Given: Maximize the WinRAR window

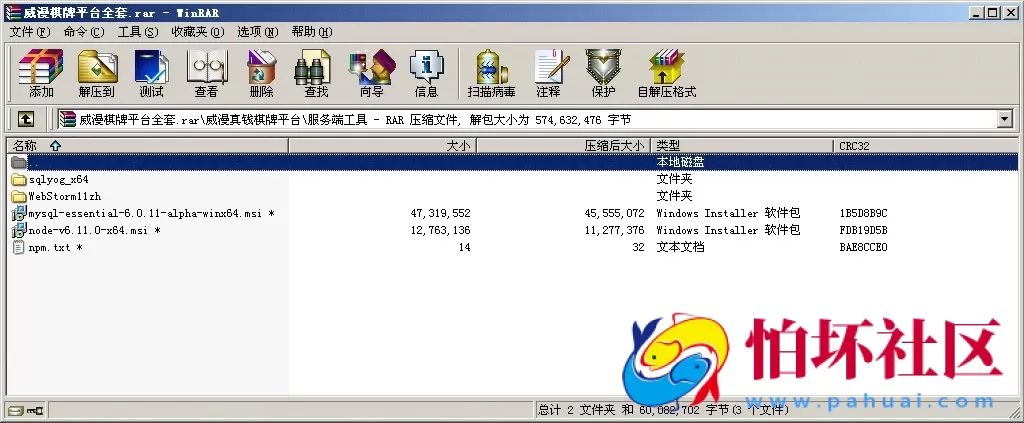Looking at the screenshot, I should click(992, 12).
